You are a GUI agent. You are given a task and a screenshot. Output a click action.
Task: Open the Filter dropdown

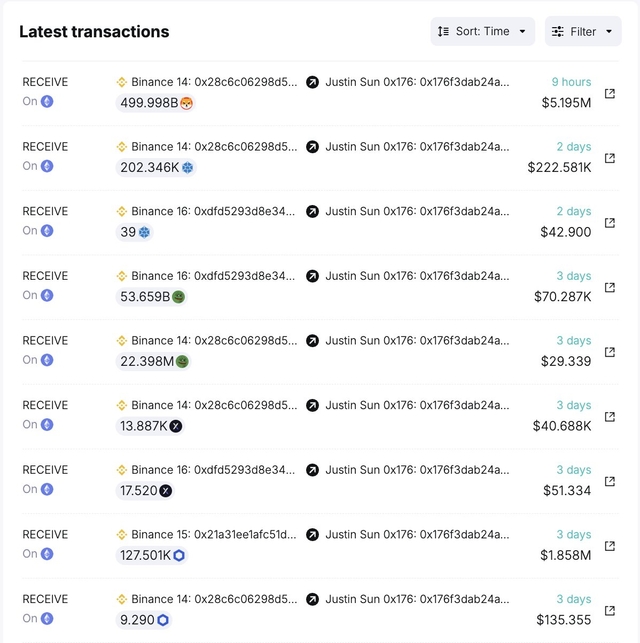(583, 32)
